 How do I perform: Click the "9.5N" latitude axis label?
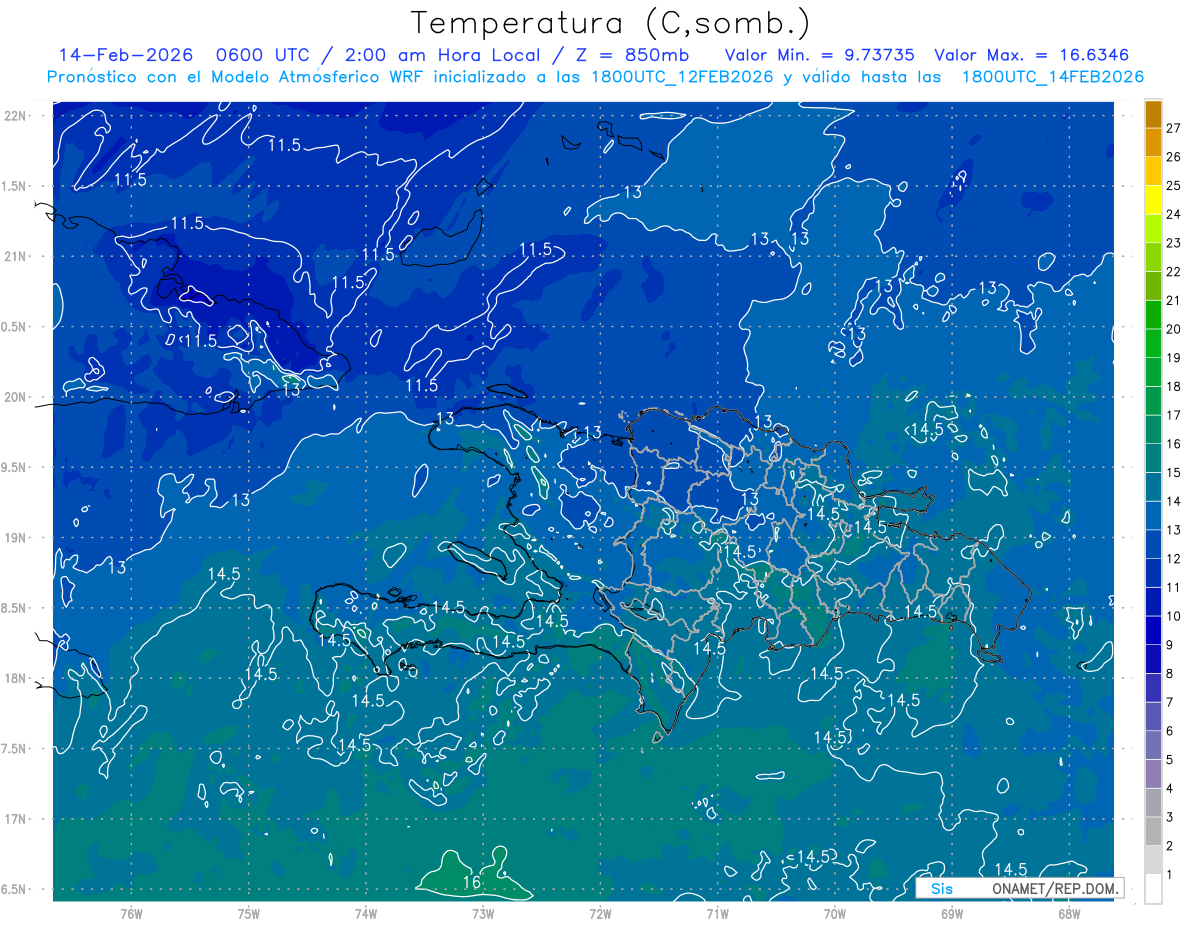pos(15,467)
